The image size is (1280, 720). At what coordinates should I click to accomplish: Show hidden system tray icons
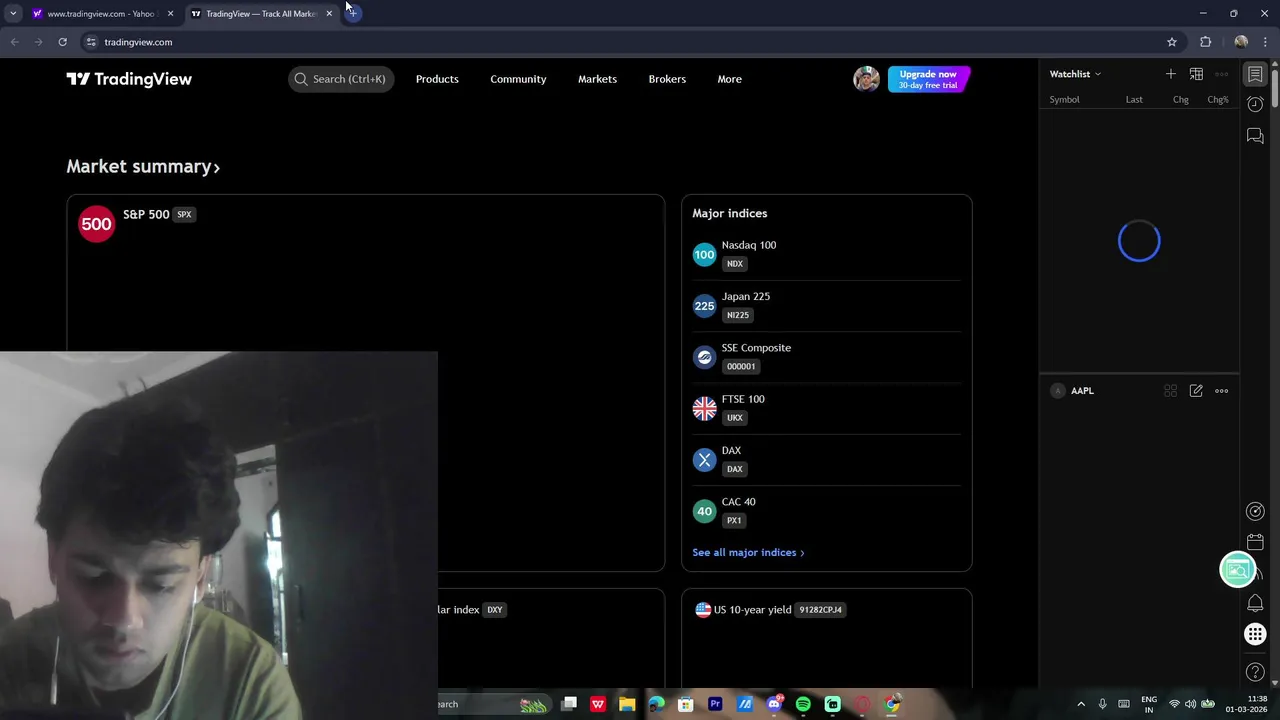pos(1081,704)
